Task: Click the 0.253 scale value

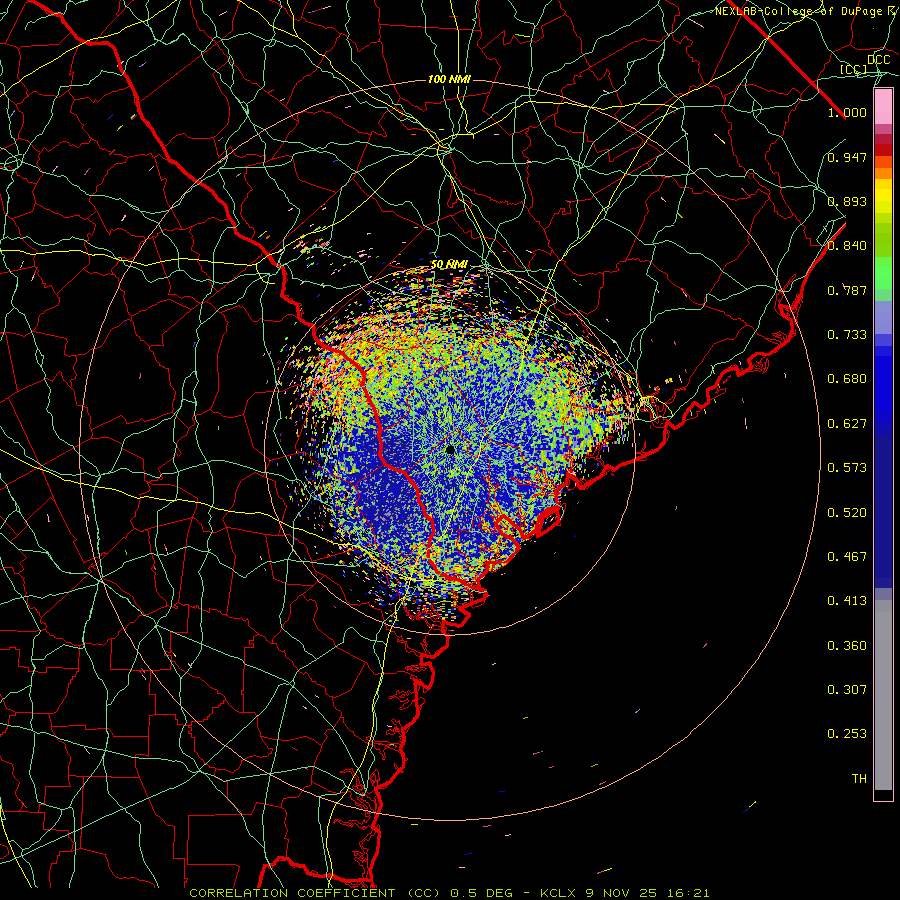Action: click(x=847, y=734)
